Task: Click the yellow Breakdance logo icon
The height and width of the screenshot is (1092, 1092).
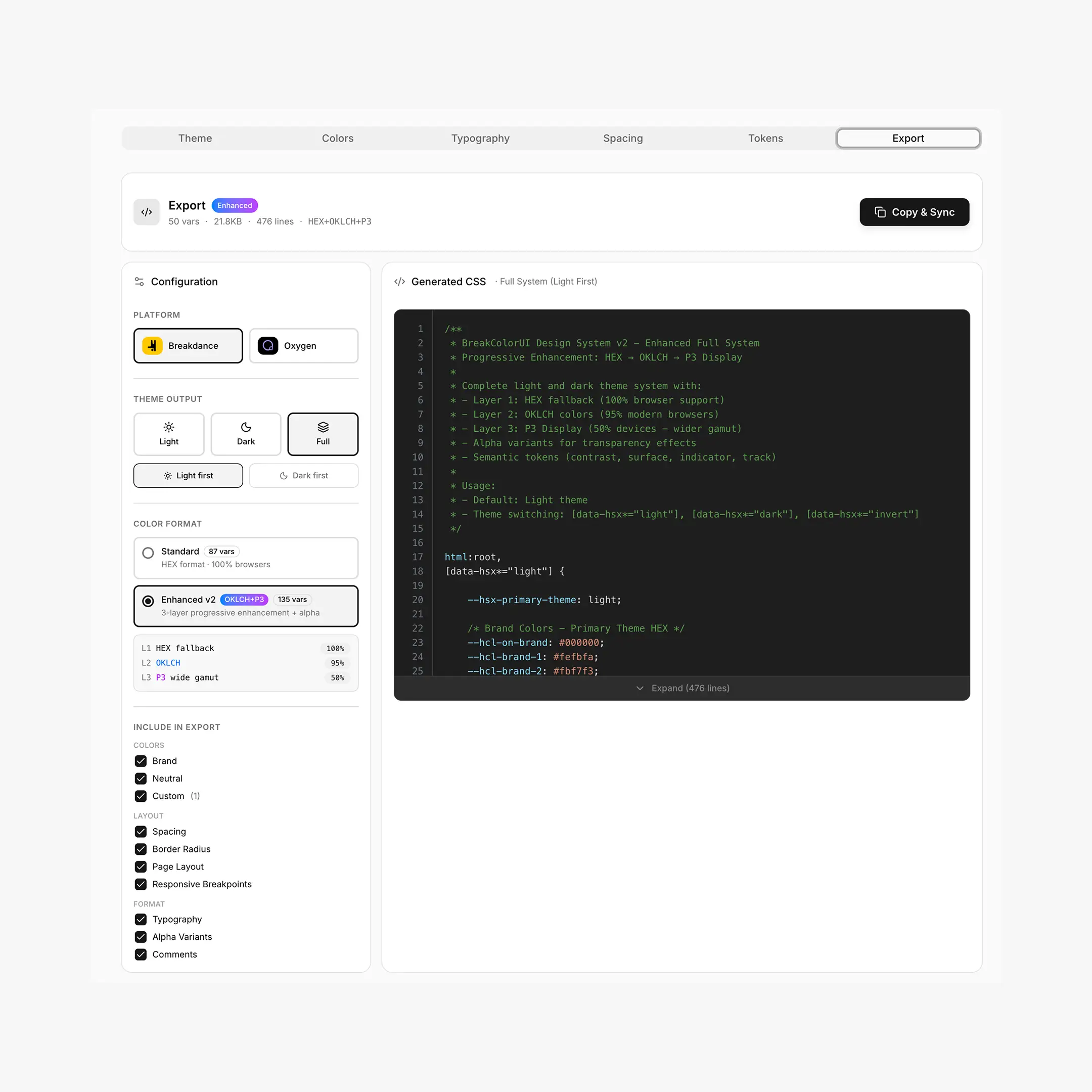Action: [x=152, y=346]
